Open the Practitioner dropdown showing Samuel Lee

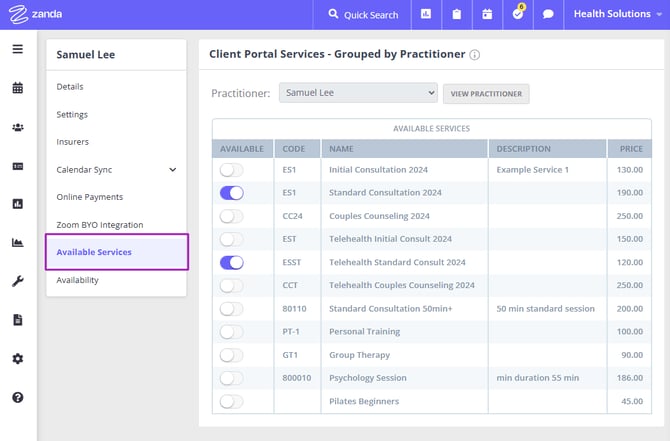(357, 93)
